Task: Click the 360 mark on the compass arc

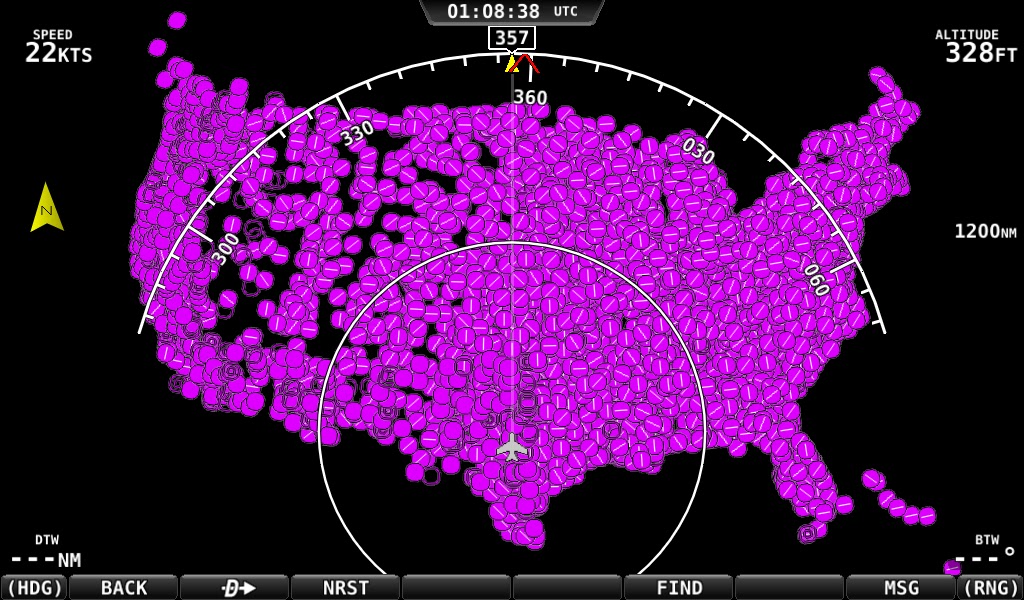Action: pos(530,97)
